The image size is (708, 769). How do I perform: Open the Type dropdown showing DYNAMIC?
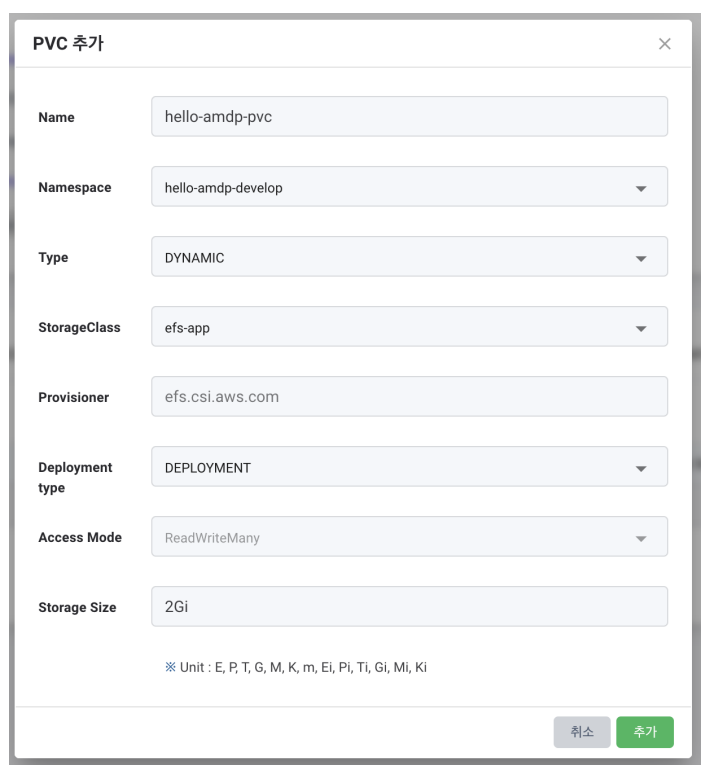pyautogui.click(x=409, y=257)
